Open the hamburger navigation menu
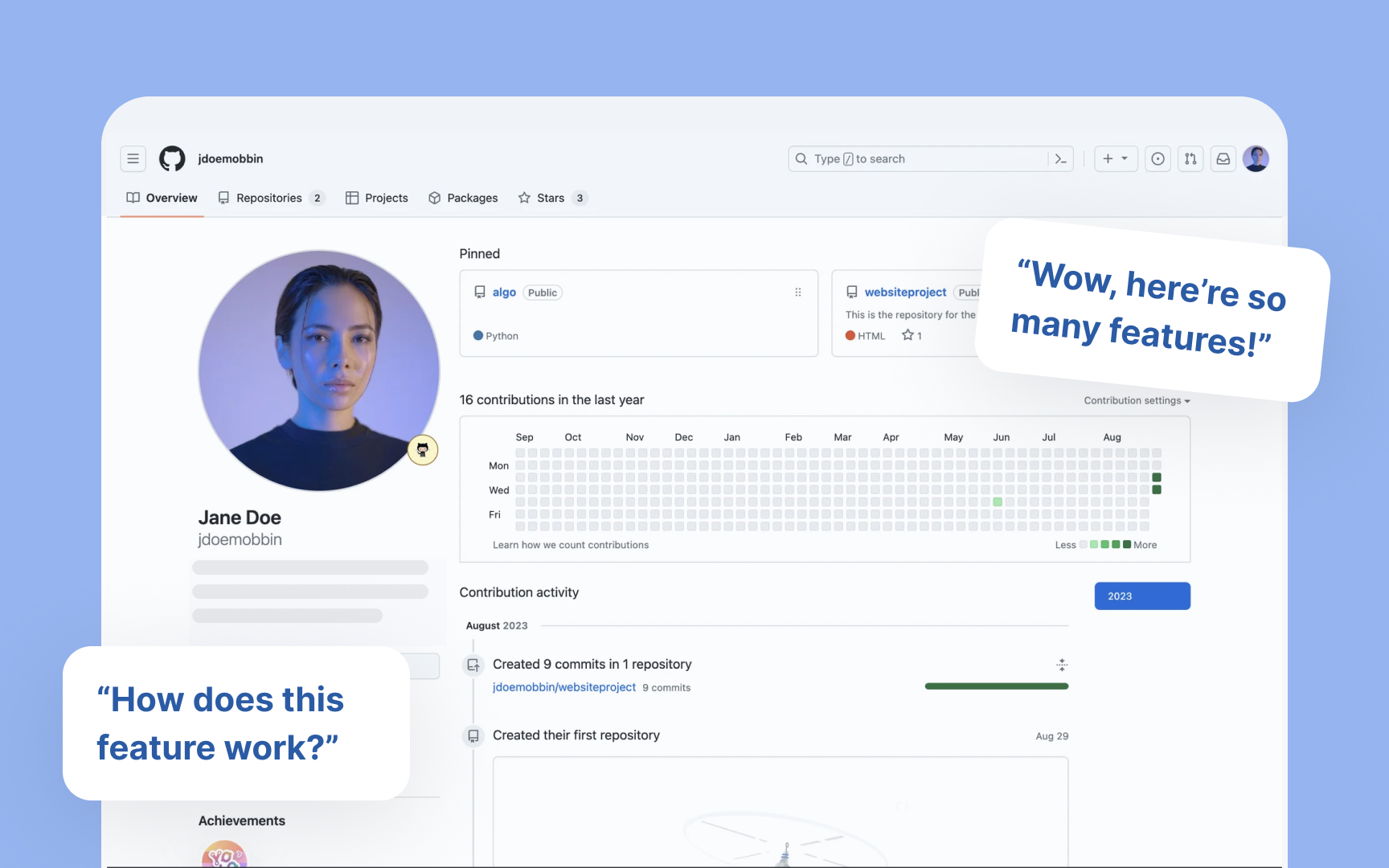 click(133, 158)
